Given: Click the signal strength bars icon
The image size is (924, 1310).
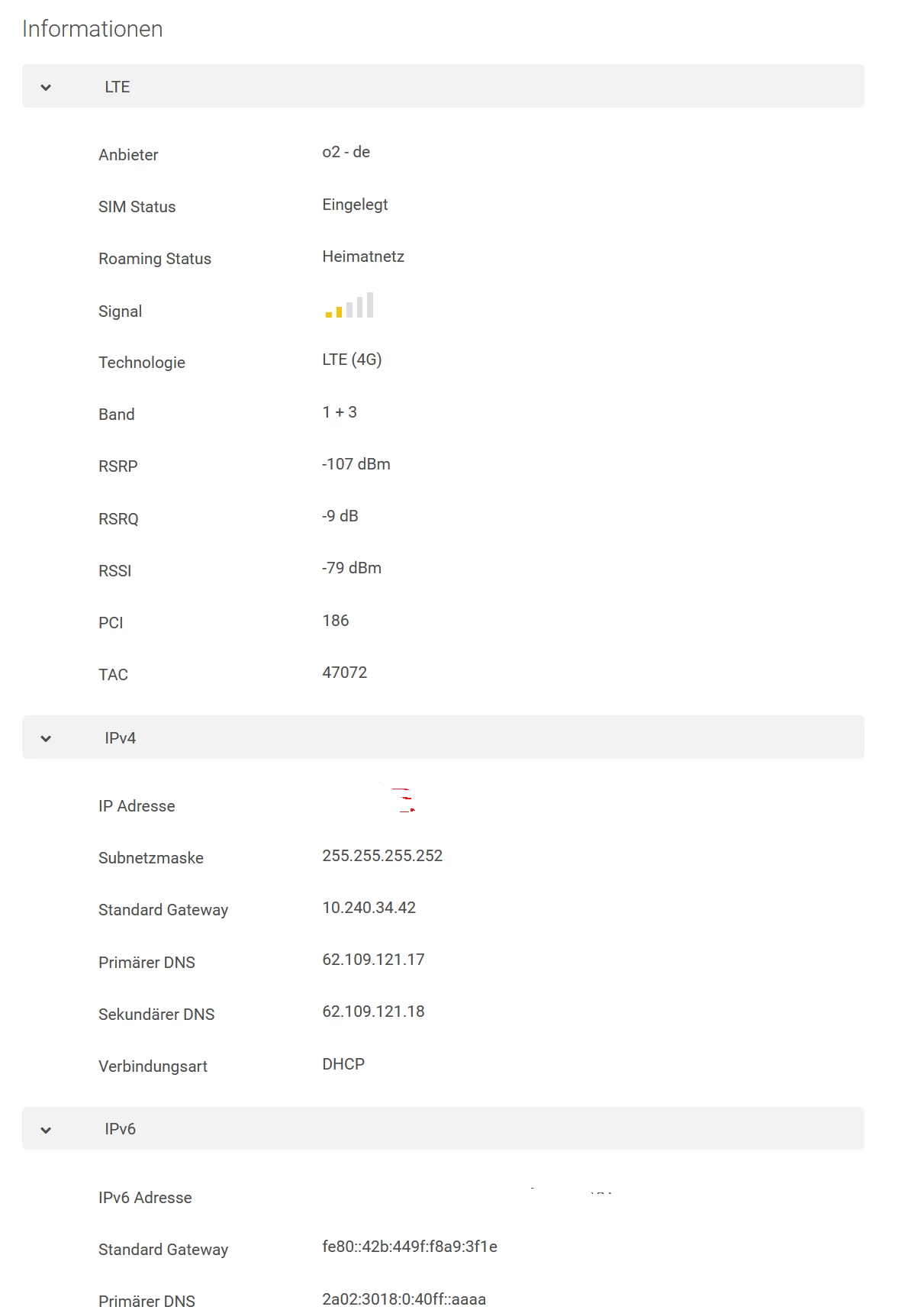Looking at the screenshot, I should click(349, 305).
